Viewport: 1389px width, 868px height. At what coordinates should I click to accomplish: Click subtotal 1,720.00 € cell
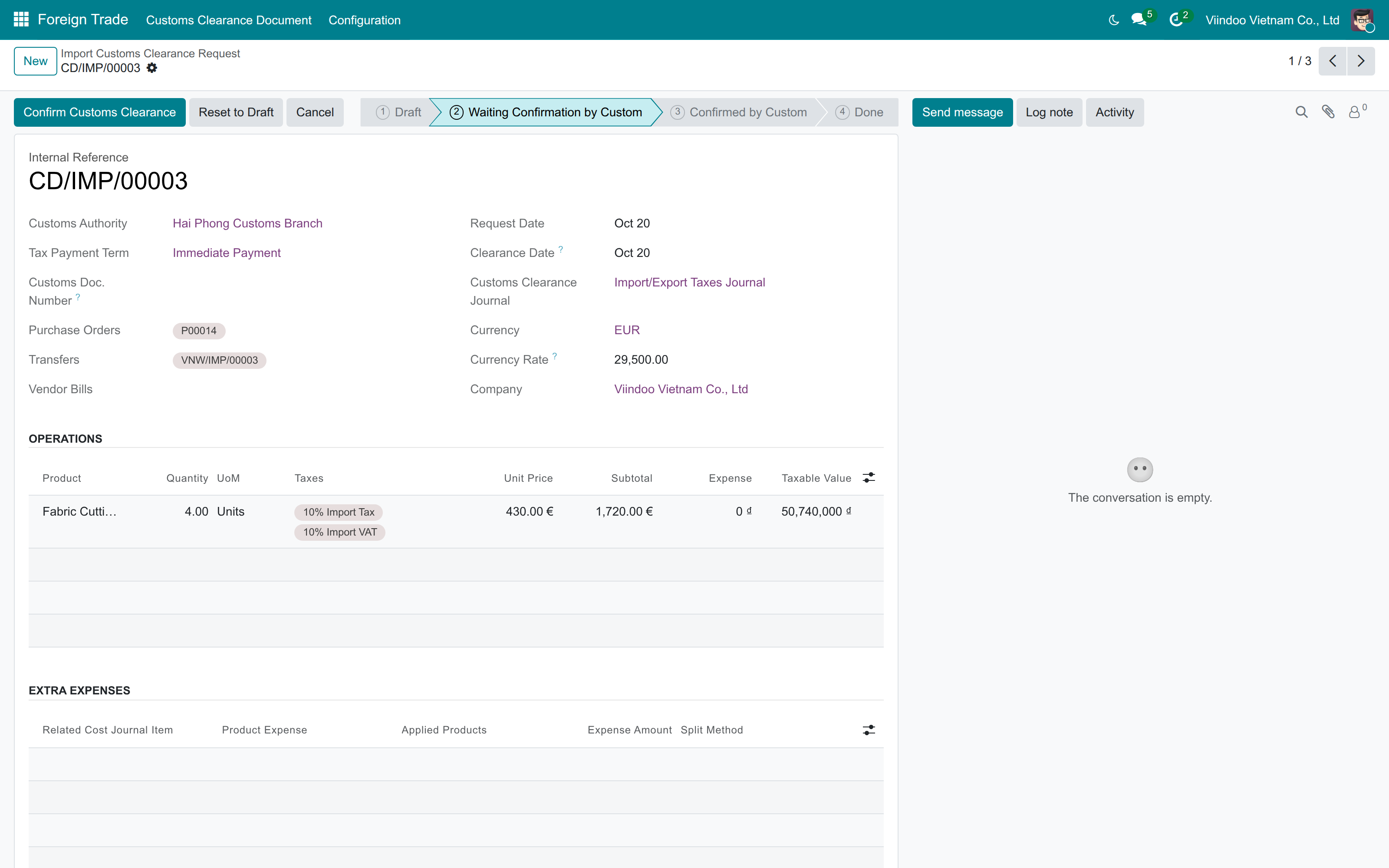(x=624, y=512)
